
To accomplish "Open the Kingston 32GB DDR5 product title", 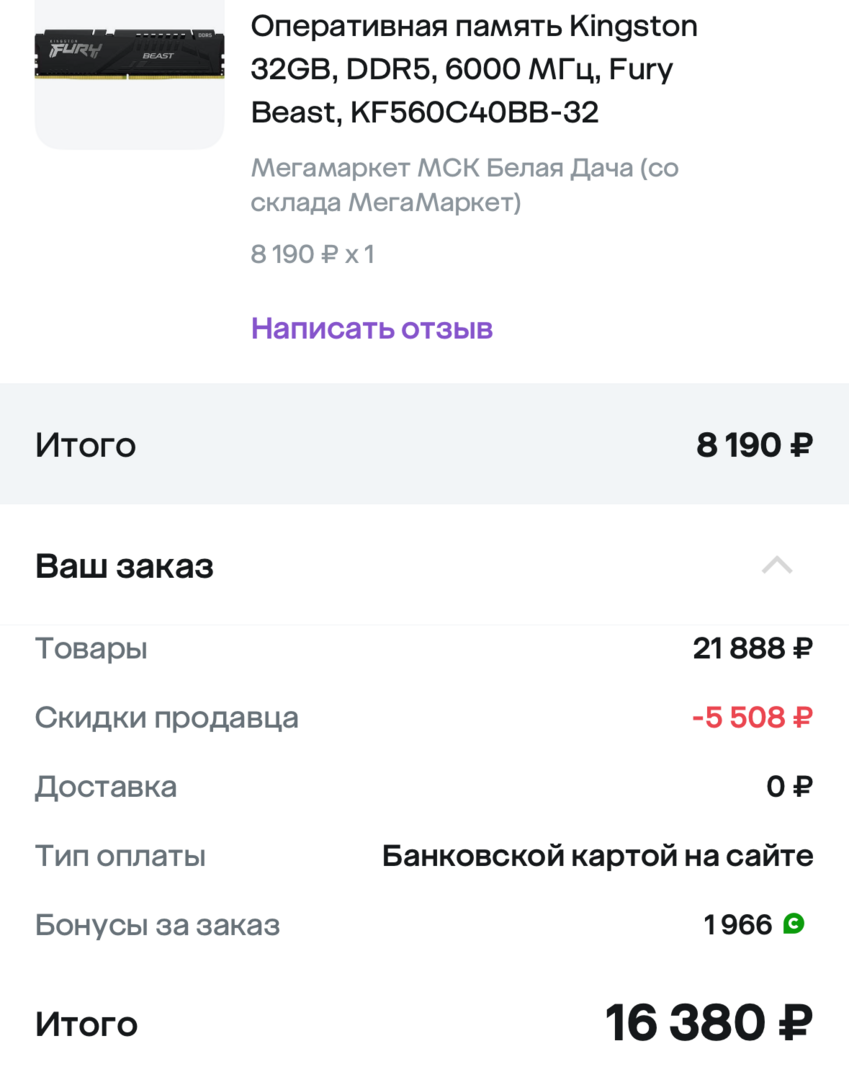I will [x=474, y=70].
